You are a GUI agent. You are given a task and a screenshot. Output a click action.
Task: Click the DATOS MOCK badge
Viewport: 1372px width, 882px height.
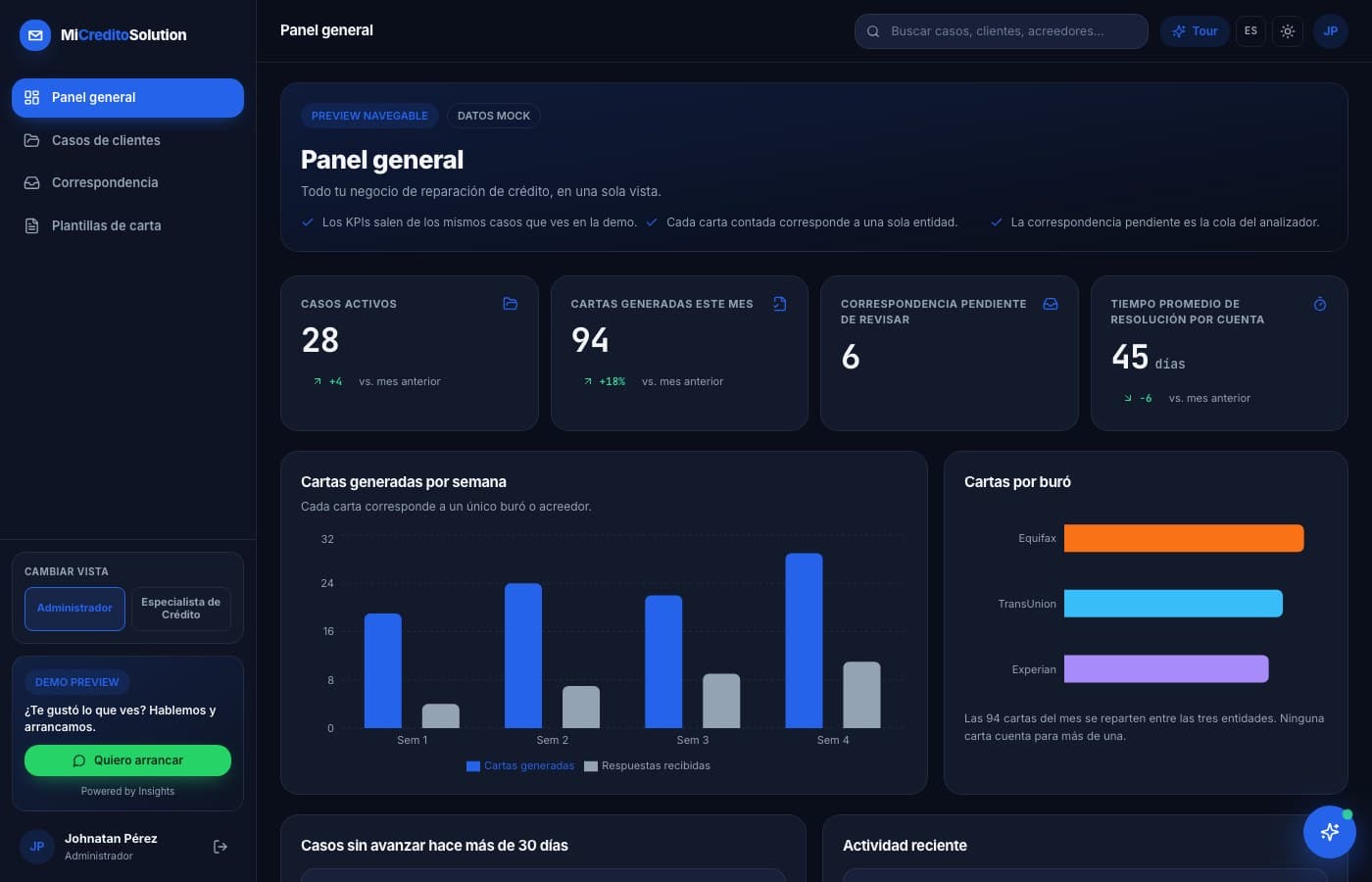[x=494, y=116]
